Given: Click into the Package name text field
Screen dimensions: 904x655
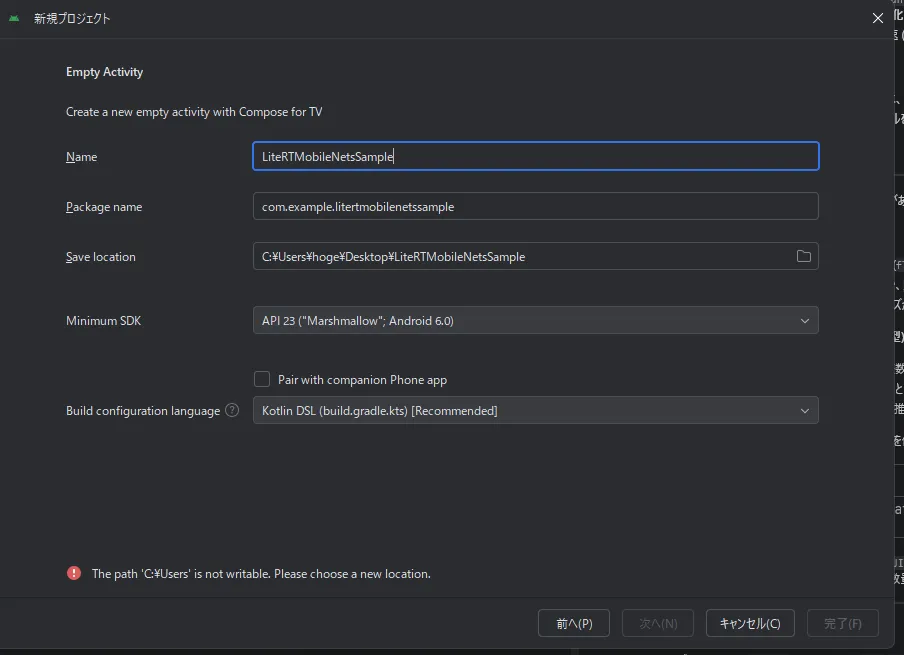Looking at the screenshot, I should [535, 206].
